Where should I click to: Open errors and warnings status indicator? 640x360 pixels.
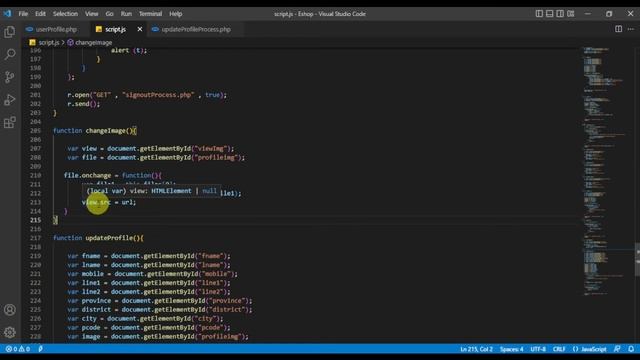point(18,349)
